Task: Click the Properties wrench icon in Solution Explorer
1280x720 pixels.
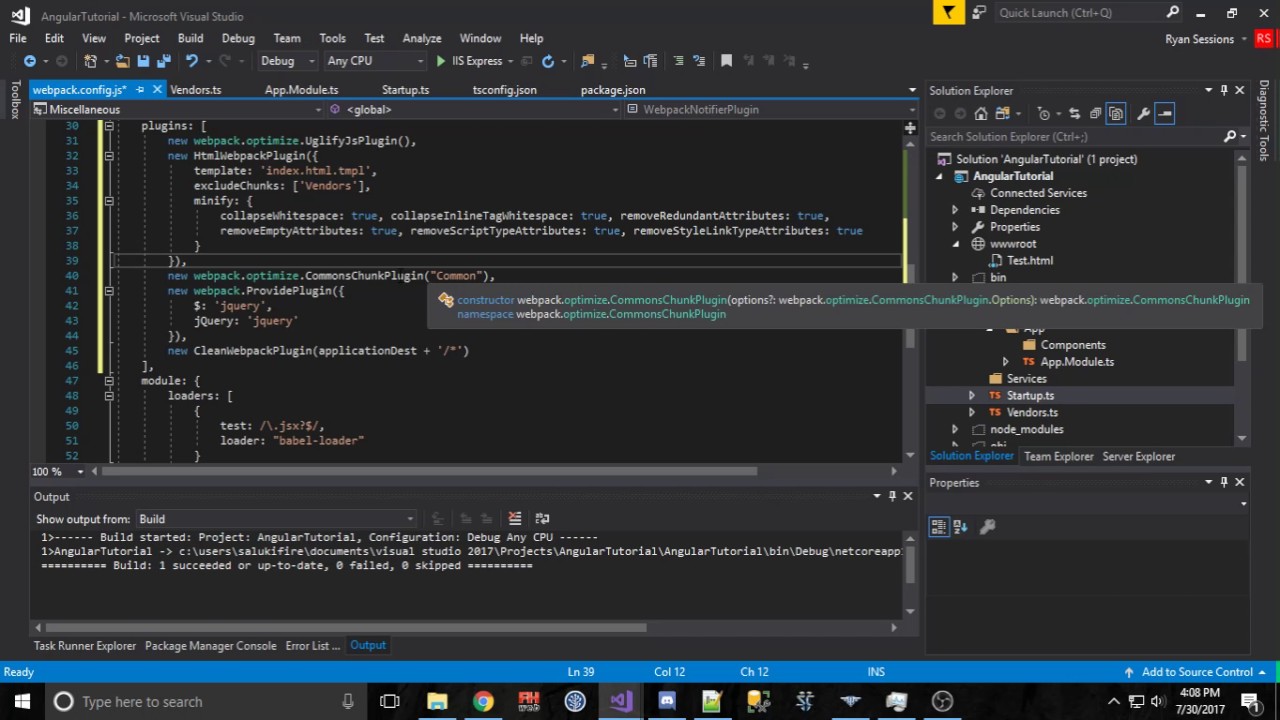Action: pos(1144,114)
